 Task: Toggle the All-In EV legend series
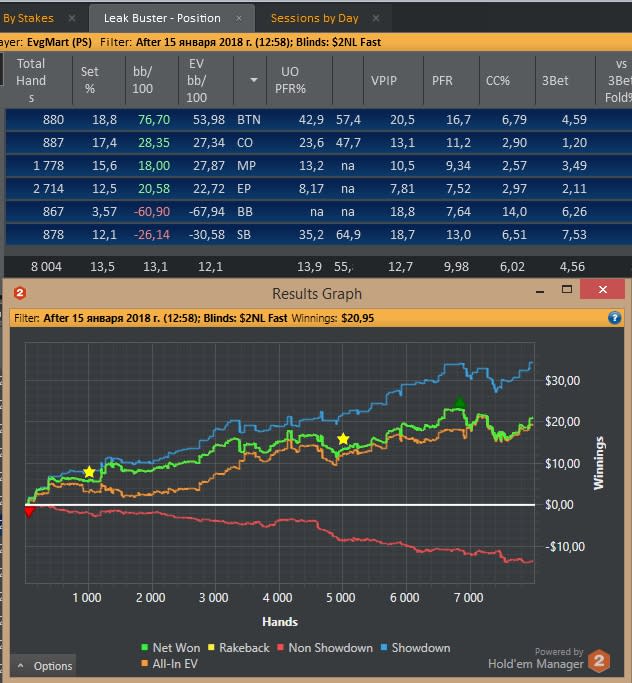click(169, 664)
